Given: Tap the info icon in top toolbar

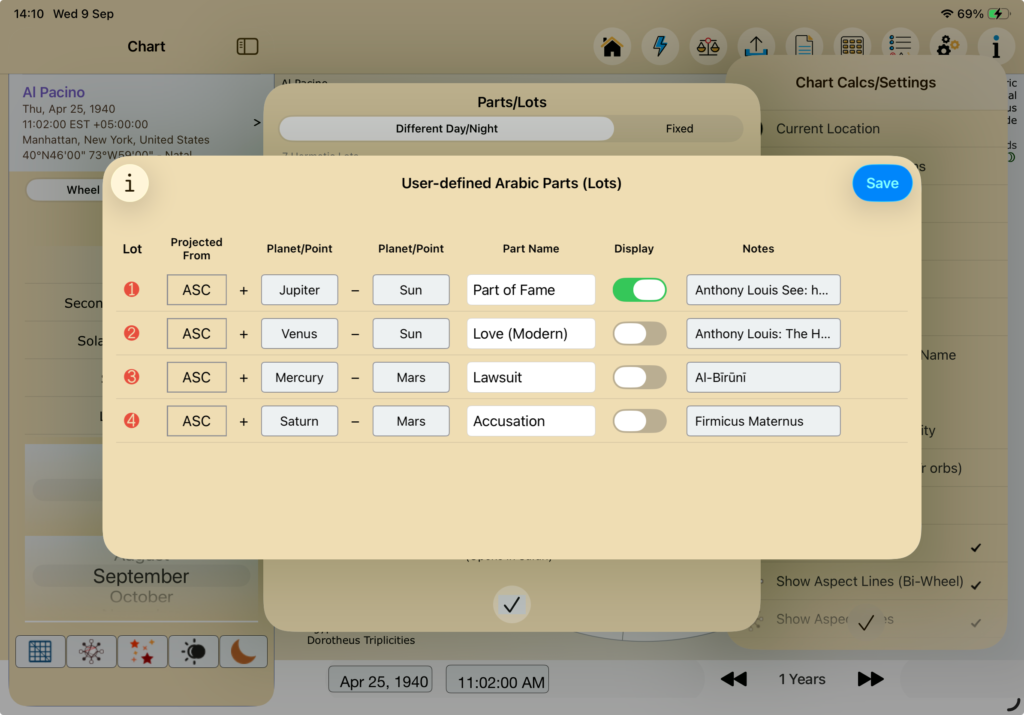Looking at the screenshot, I should pos(996,46).
